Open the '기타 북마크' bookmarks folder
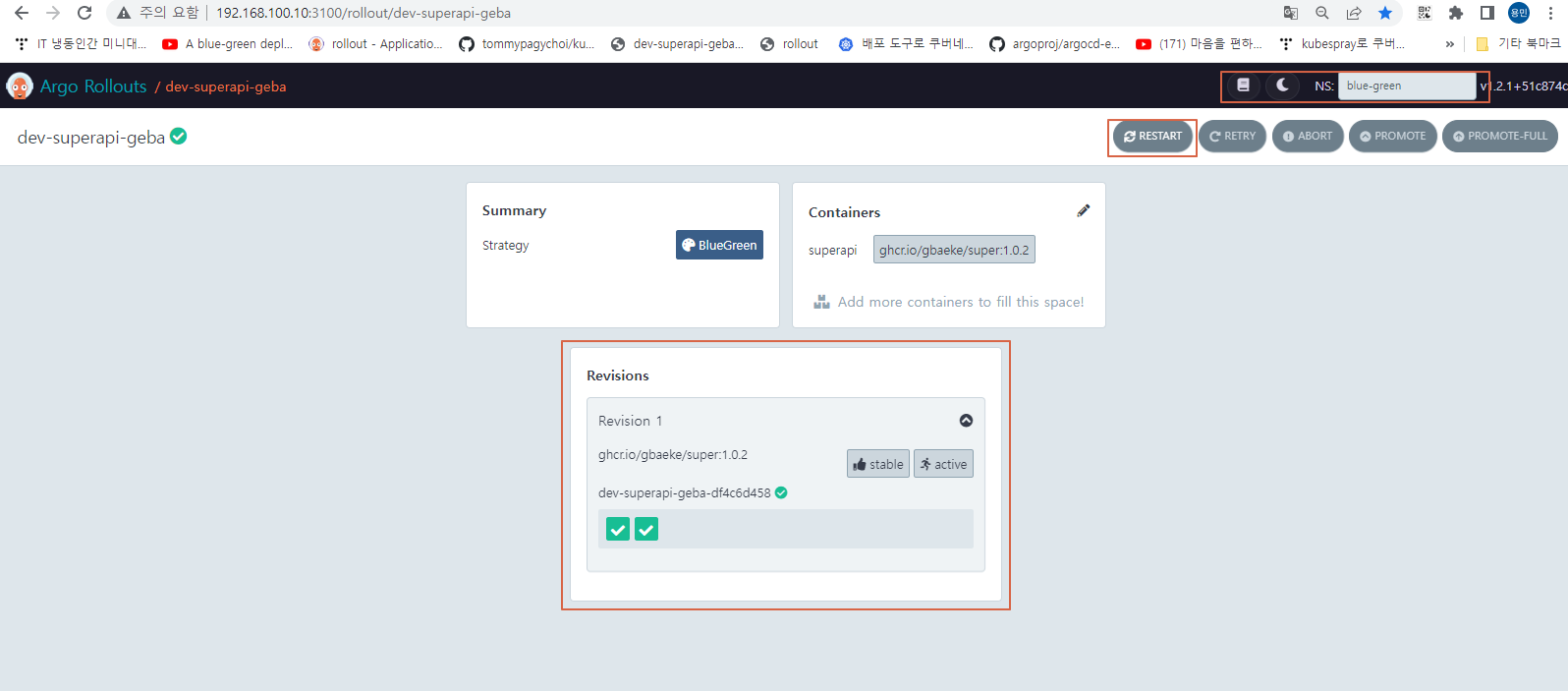The width and height of the screenshot is (1568, 691). coord(1518,44)
